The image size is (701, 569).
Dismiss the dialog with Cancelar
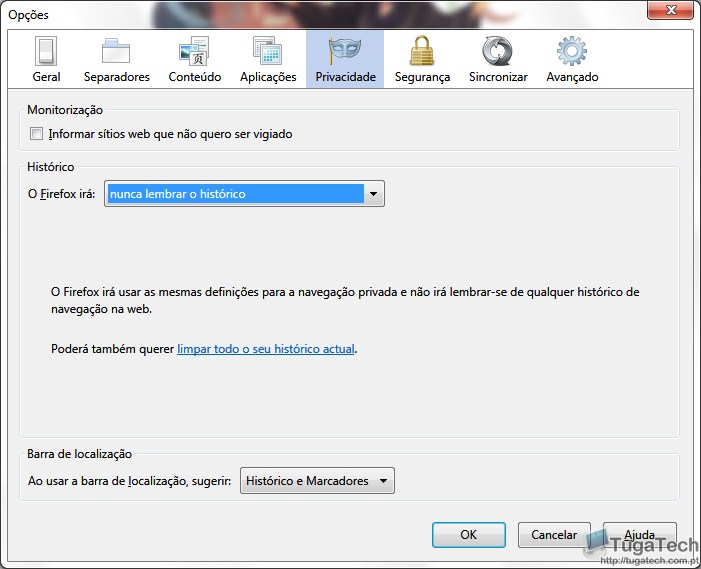[554, 535]
